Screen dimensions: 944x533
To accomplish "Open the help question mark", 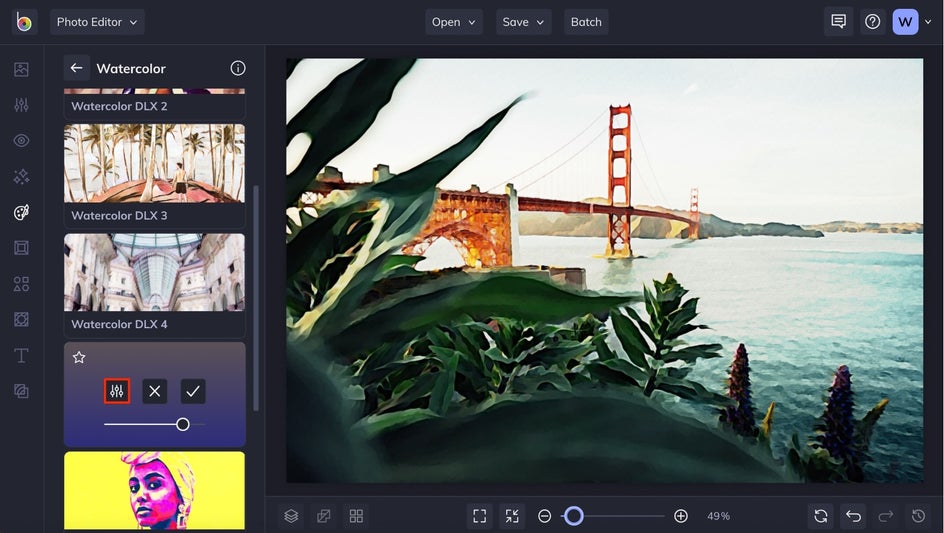I will (872, 22).
